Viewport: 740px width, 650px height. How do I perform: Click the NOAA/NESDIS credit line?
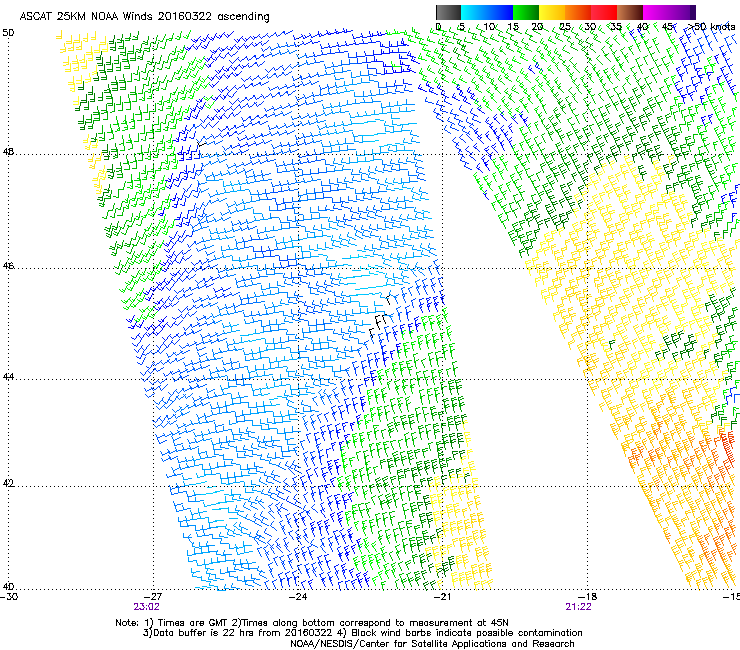coord(432,644)
